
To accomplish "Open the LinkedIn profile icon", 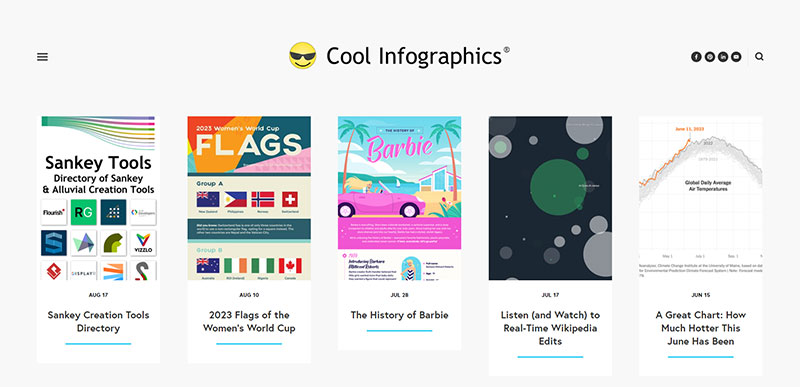I will (723, 57).
